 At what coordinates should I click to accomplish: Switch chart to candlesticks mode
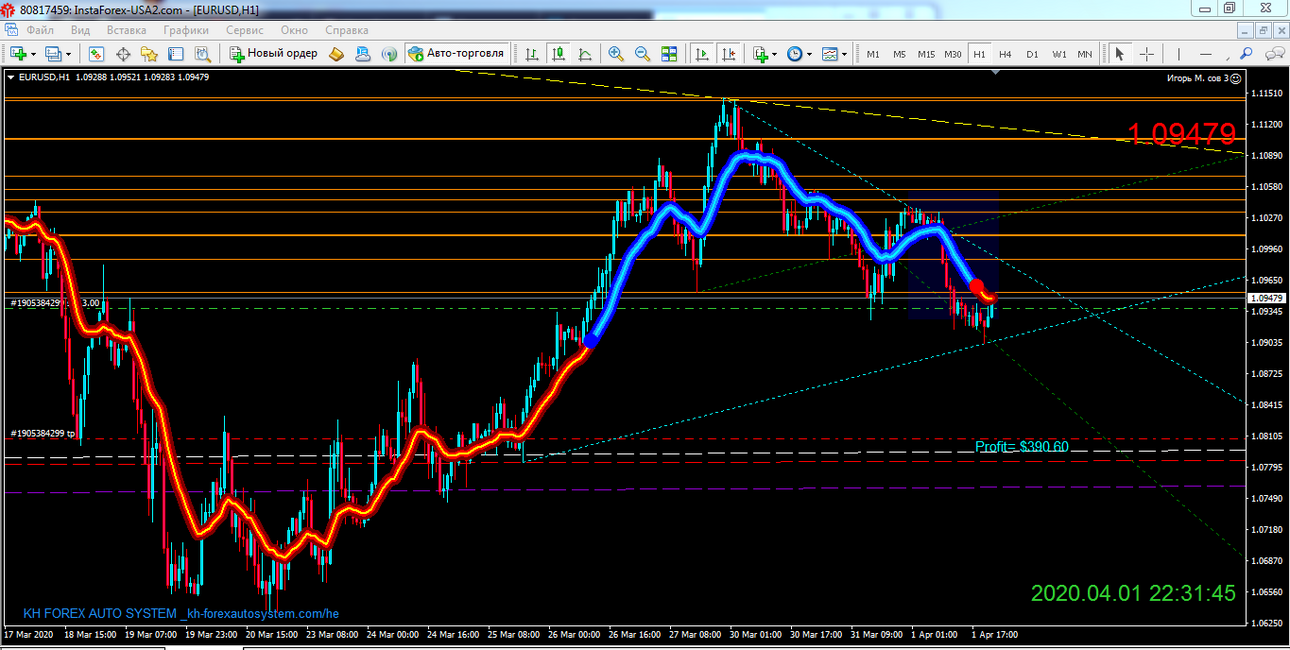tap(558, 53)
